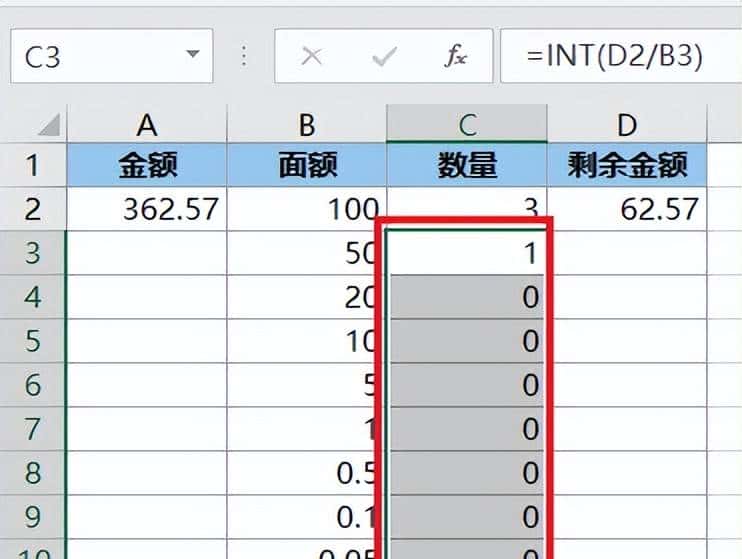Select cell C7 in row 7

(467, 429)
